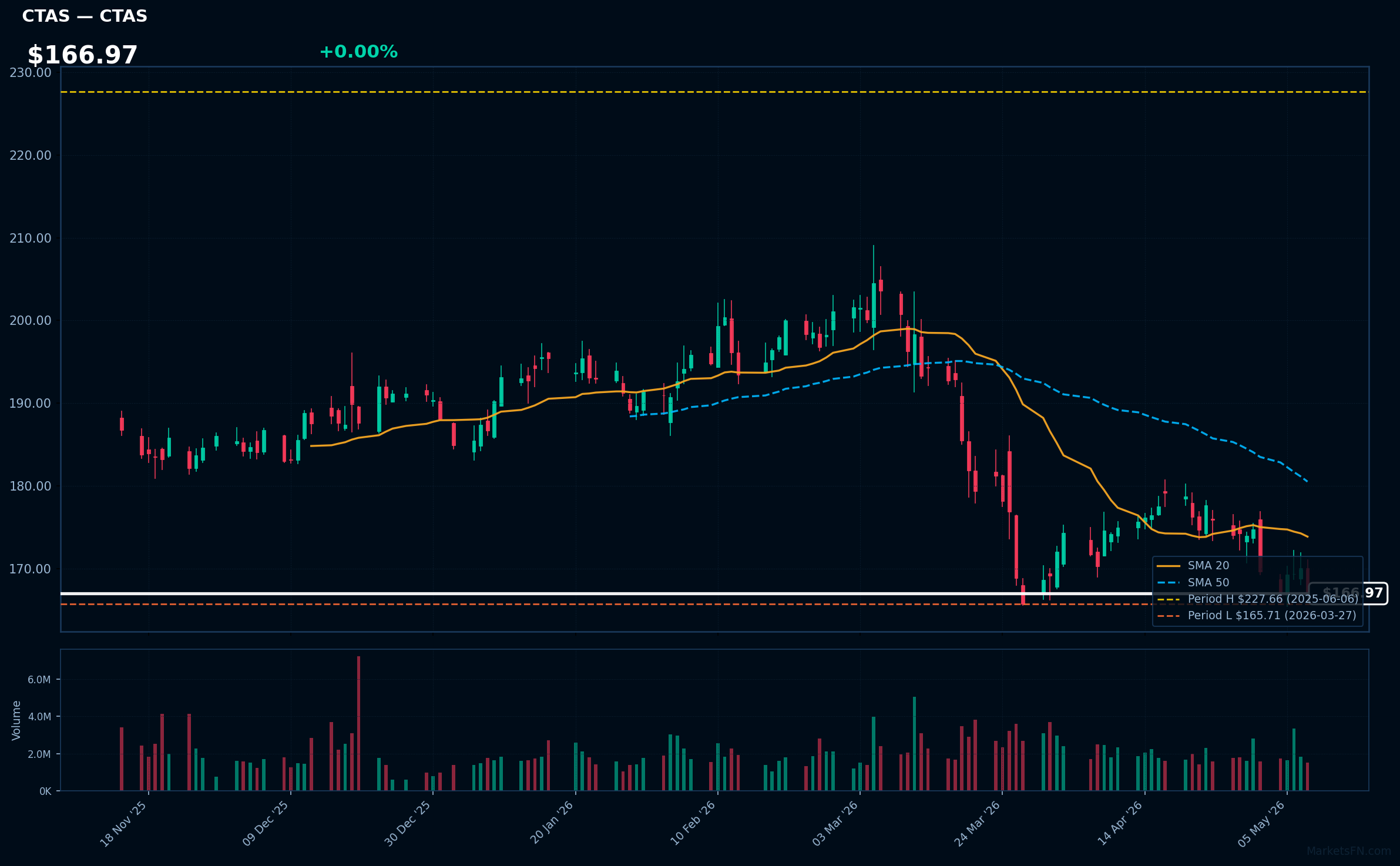Click the 180.00 price axis label
The height and width of the screenshot is (866, 1400).
pos(31,486)
